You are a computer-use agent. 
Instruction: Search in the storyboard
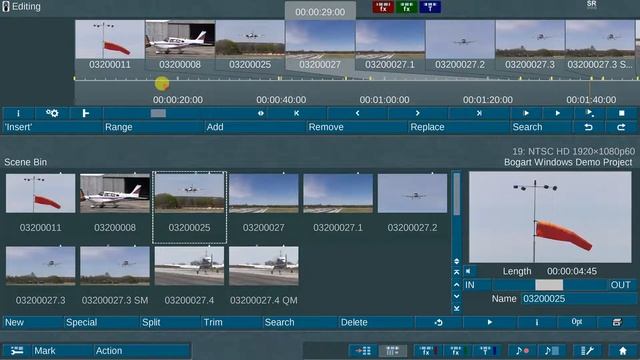point(541,127)
